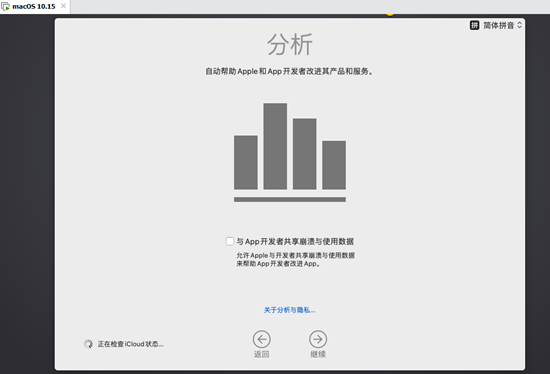This screenshot has height=374, width=550.
Task: Click the 拼 input method icon
Action: point(474,25)
